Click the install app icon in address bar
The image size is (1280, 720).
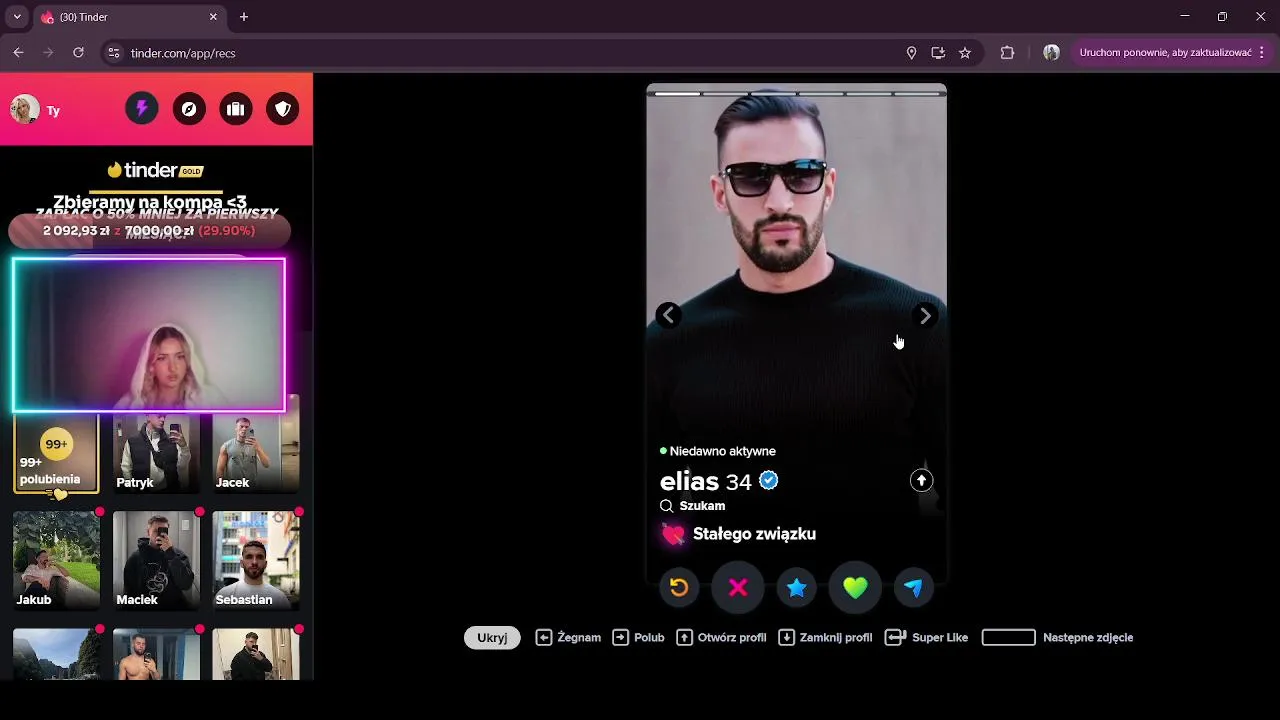pos(938,53)
